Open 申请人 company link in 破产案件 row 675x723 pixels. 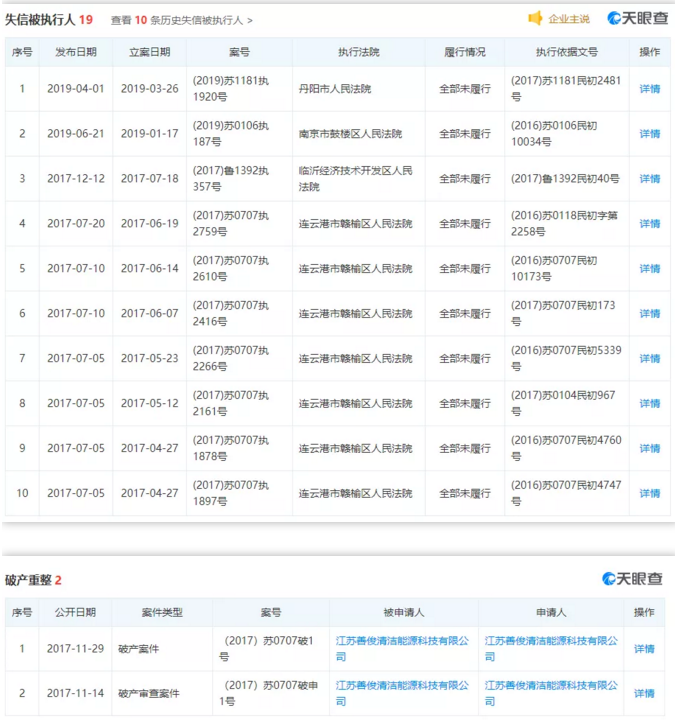click(551, 649)
